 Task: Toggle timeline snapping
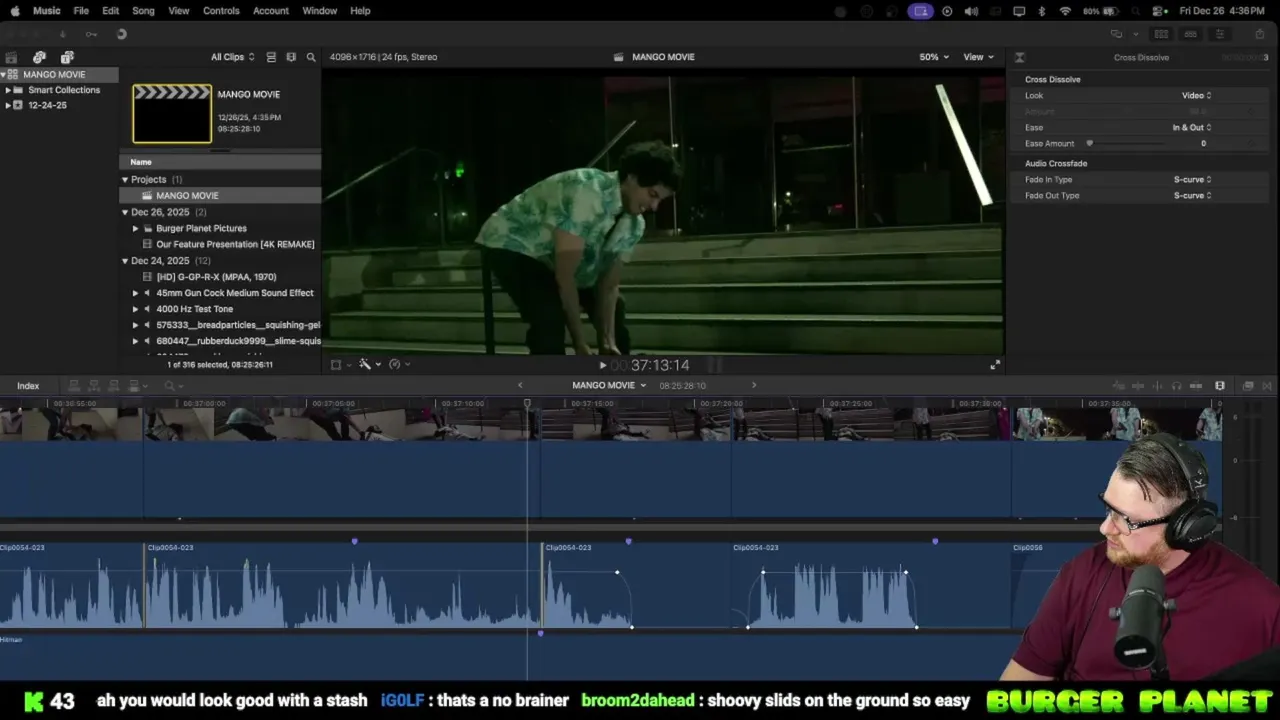click(x=1196, y=386)
